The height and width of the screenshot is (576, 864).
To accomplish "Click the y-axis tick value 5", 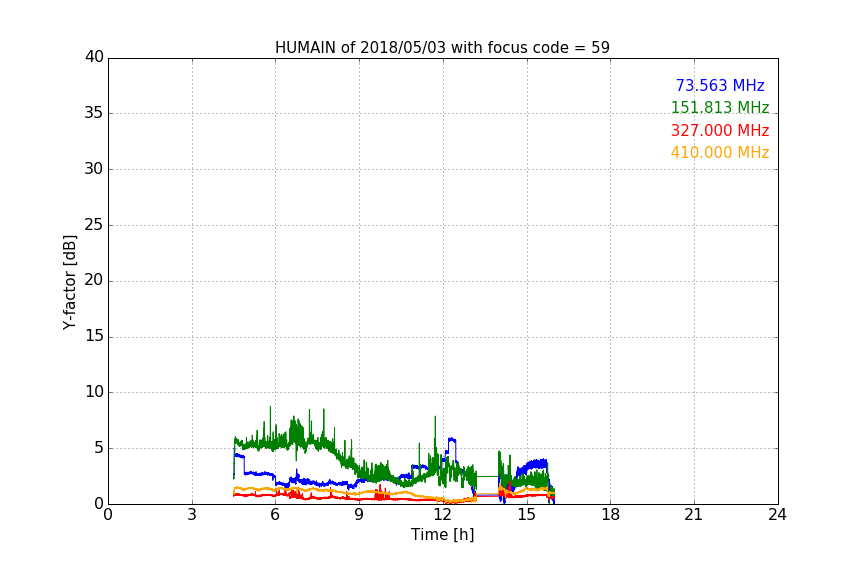I will (x=99, y=448).
